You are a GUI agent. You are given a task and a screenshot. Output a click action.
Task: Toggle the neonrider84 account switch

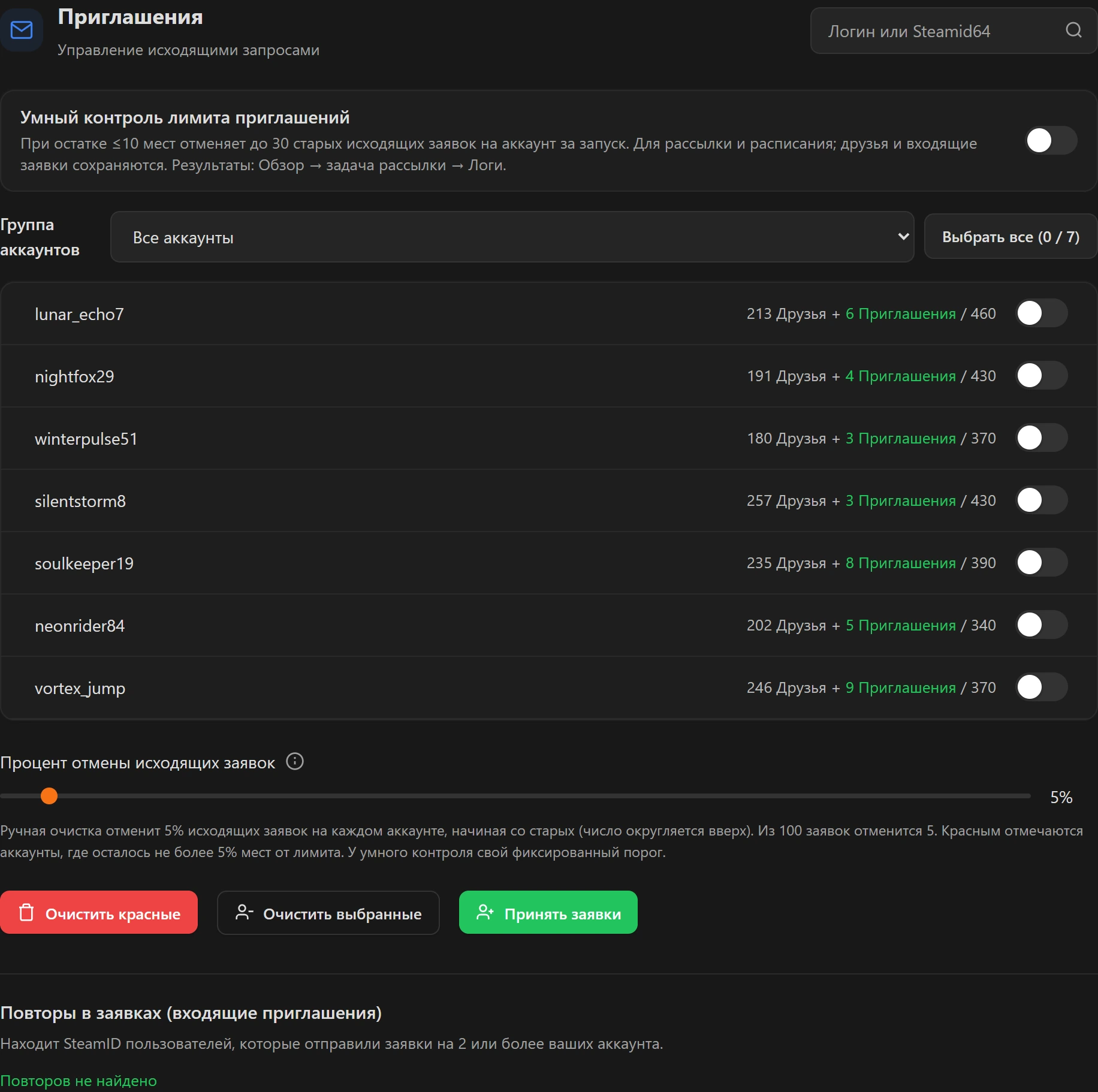point(1042,625)
